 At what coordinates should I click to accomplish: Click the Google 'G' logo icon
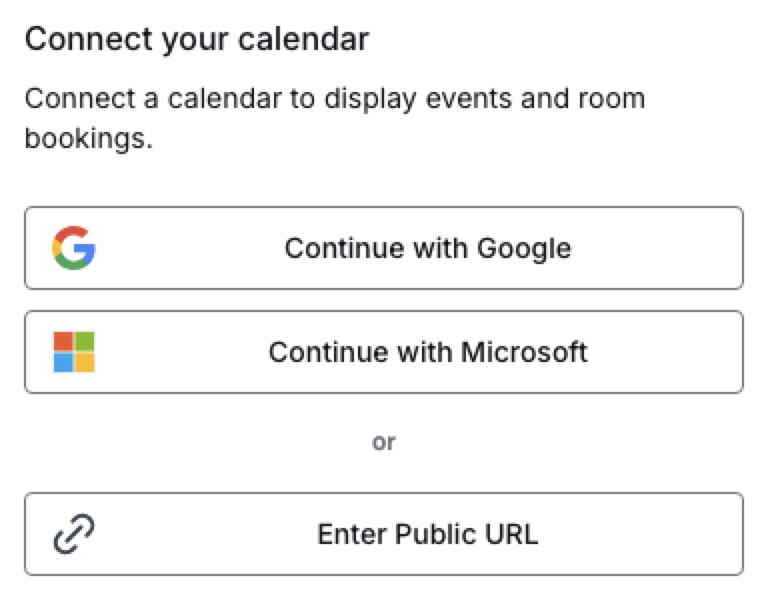[x=74, y=248]
